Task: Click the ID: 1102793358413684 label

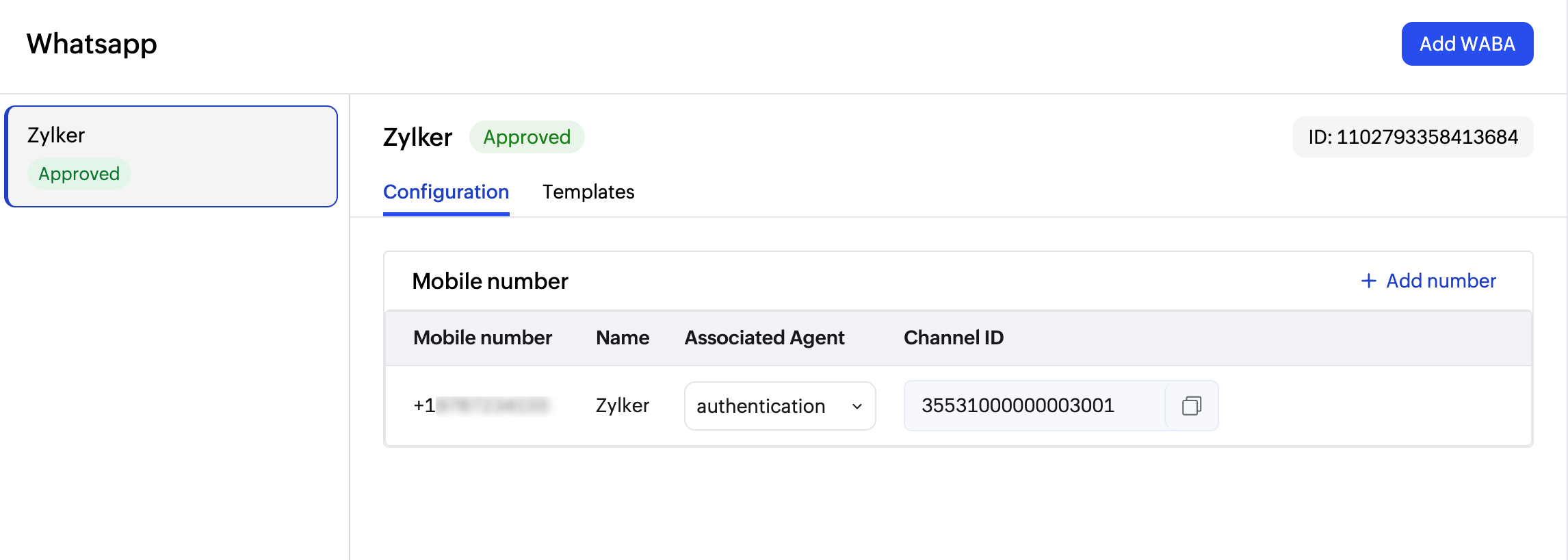Action: pyautogui.click(x=1413, y=137)
